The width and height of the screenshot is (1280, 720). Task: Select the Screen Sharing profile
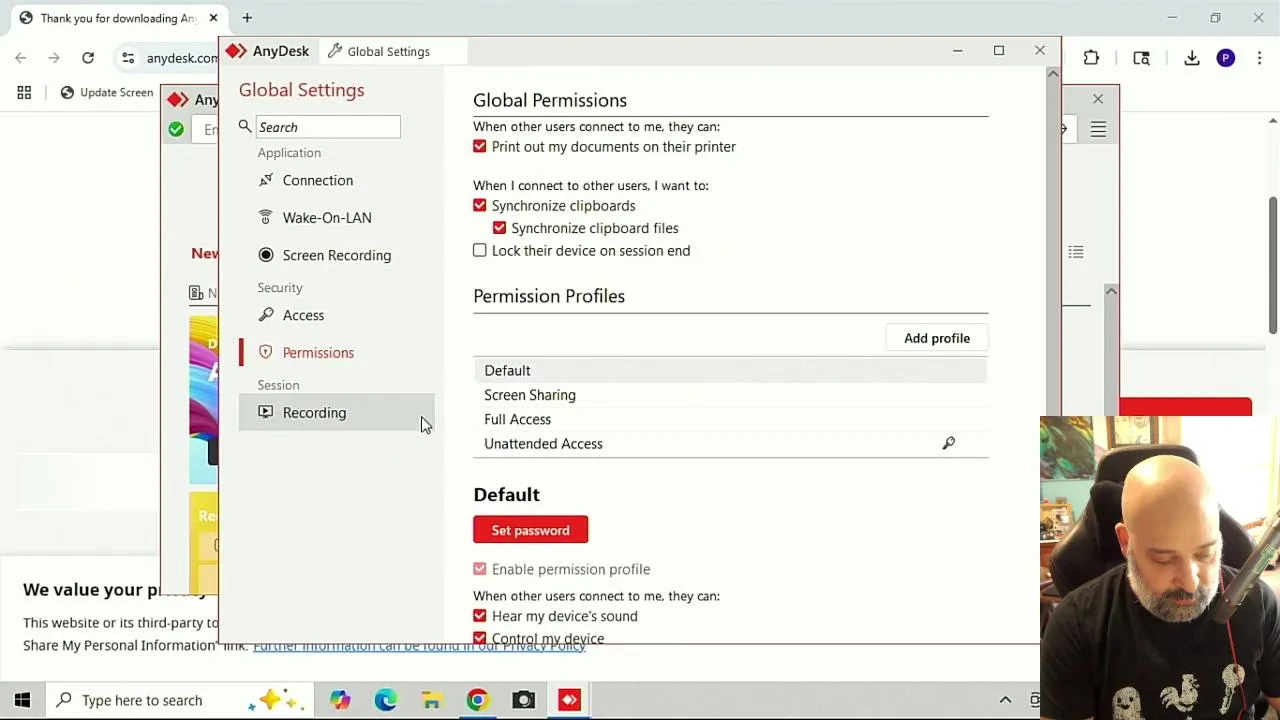coord(730,395)
